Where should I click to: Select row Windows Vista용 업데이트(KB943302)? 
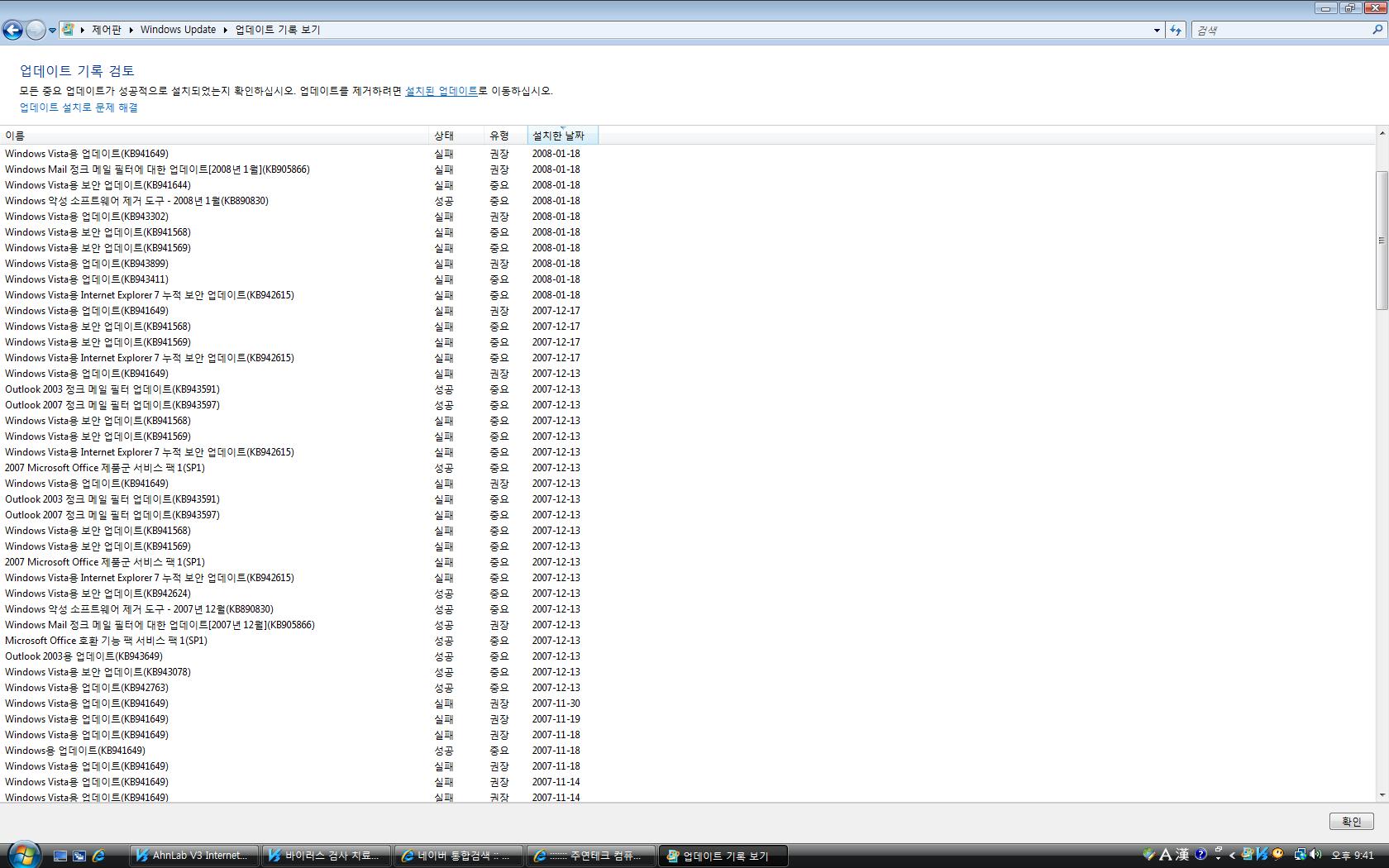coord(300,217)
